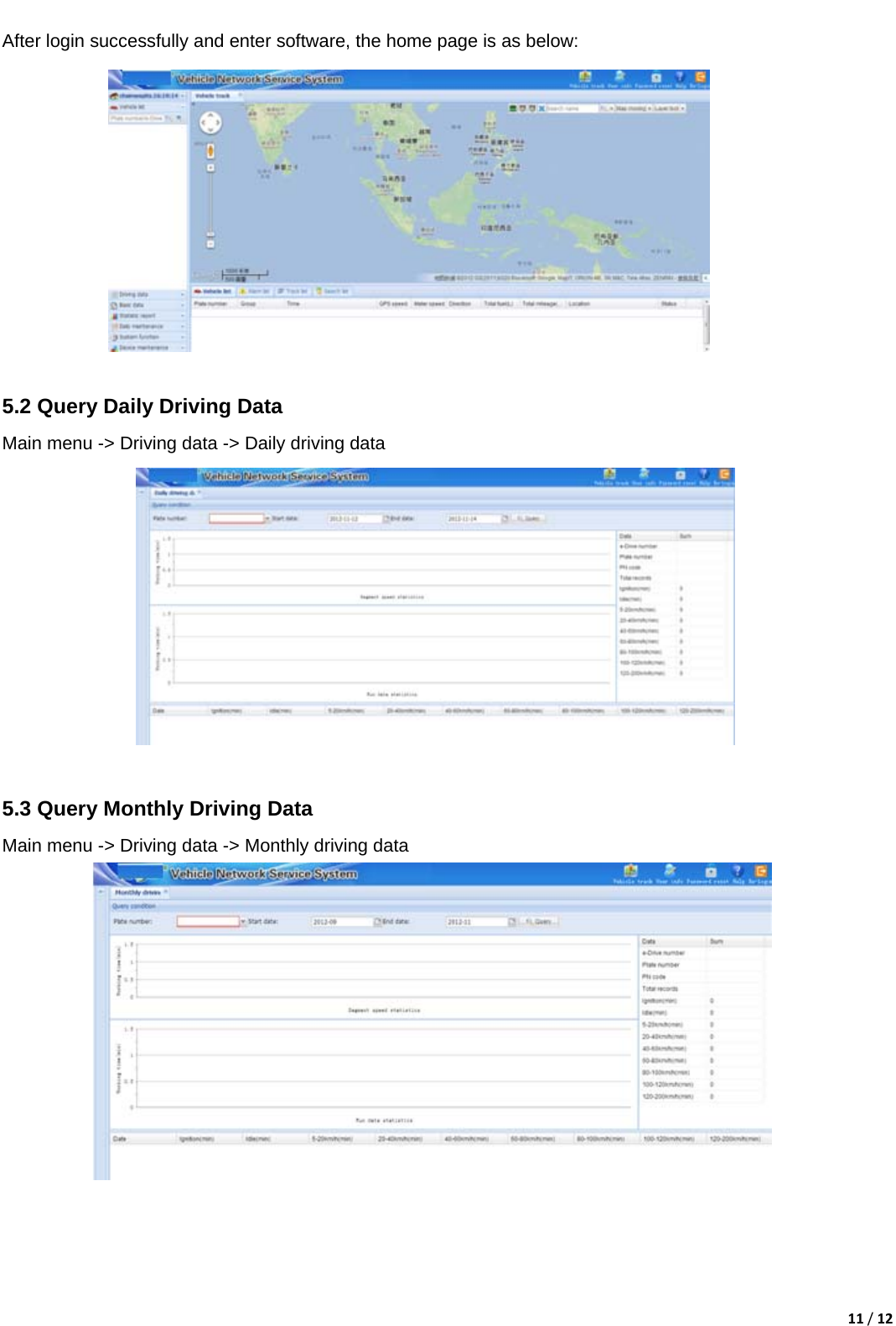
Task: Expand the Statistic report menu in left sidebar
Action: tap(148, 316)
